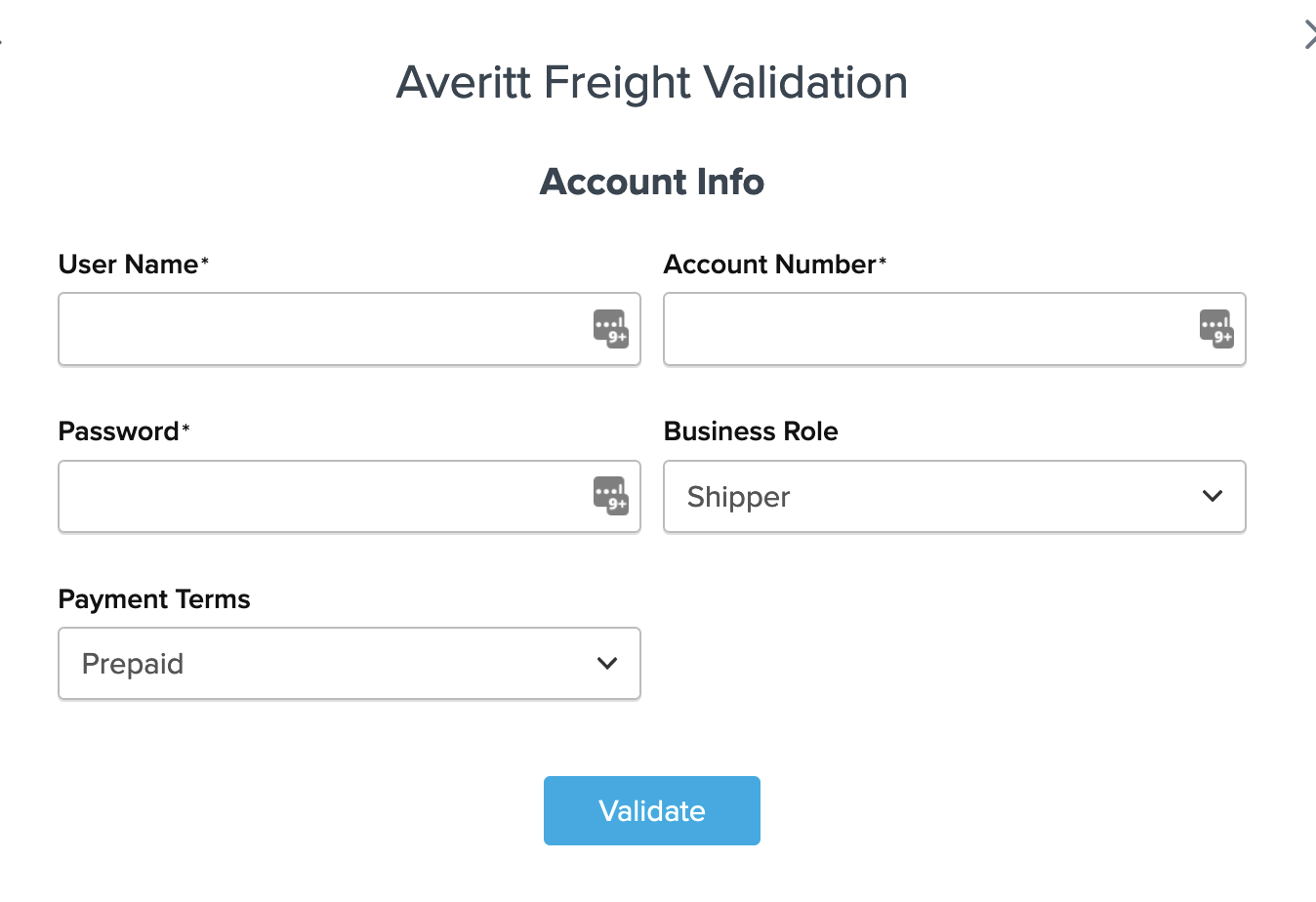This screenshot has height=902, width=1316.
Task: Click password manager icon in Account Number field
Action: coord(1216,328)
